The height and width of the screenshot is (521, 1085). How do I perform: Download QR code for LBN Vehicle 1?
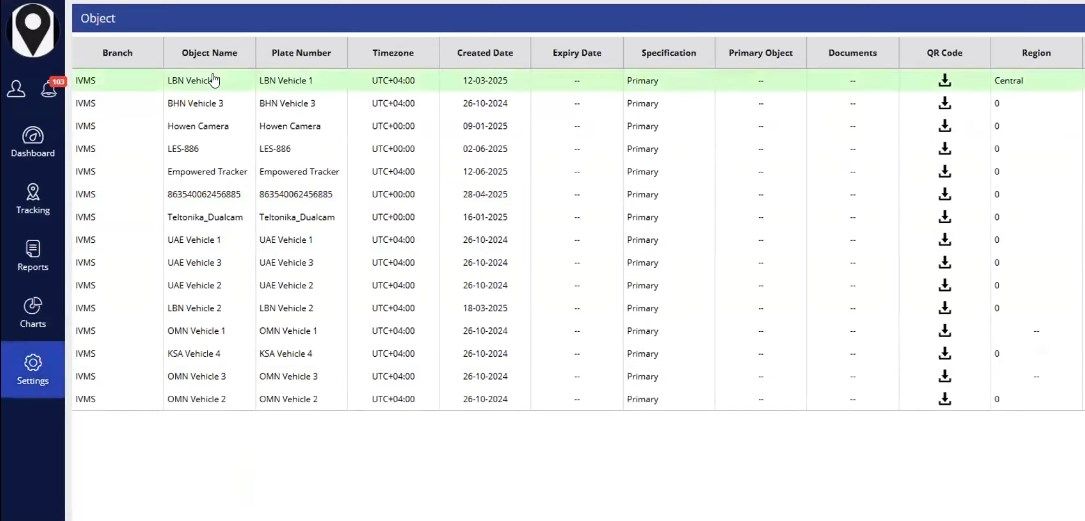[945, 80]
